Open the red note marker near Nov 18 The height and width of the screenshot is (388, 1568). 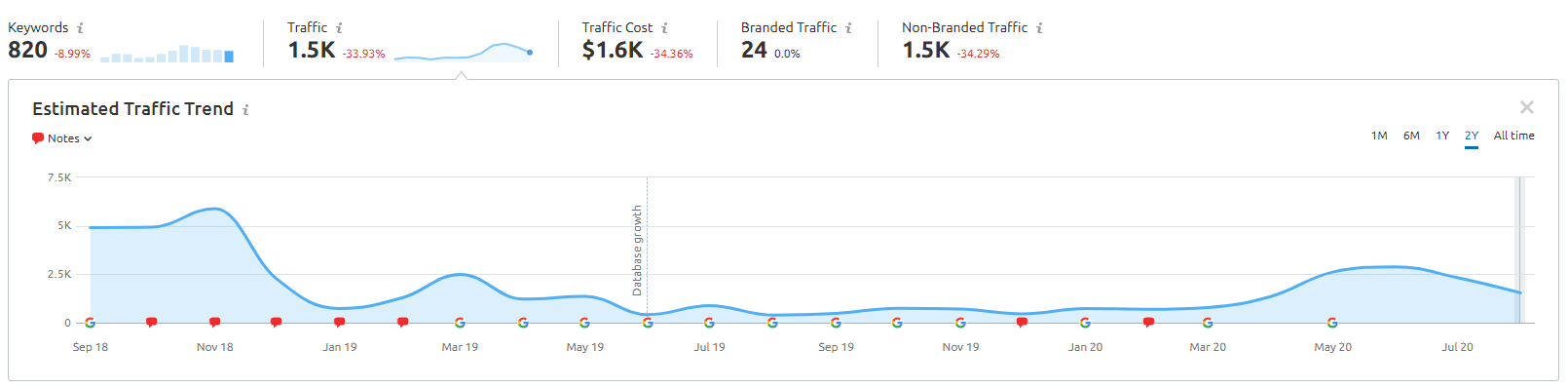pyautogui.click(x=214, y=322)
